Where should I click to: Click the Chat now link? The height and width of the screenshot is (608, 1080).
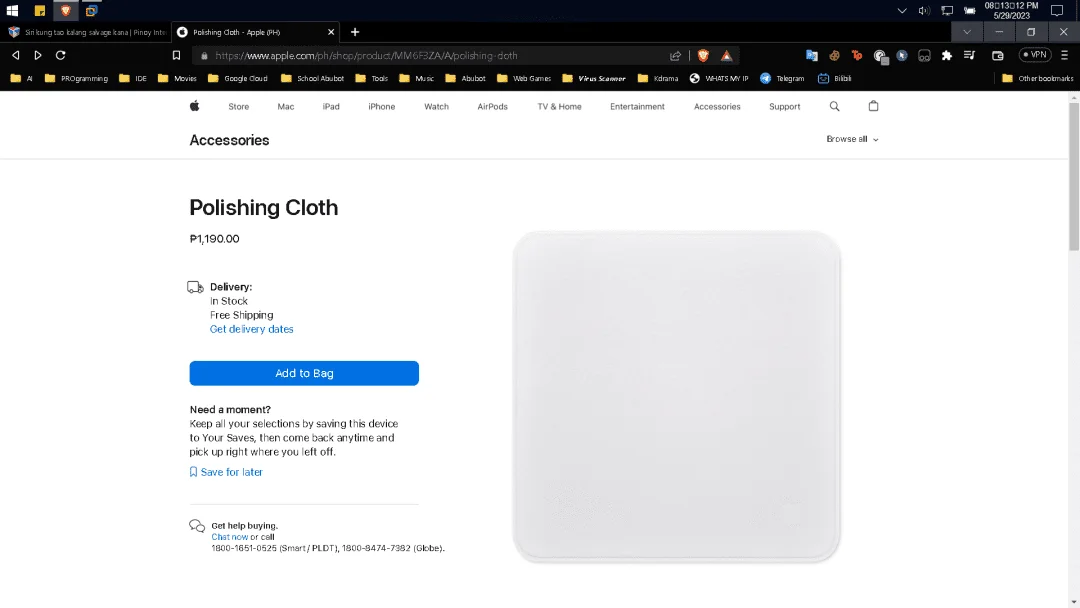(229, 537)
